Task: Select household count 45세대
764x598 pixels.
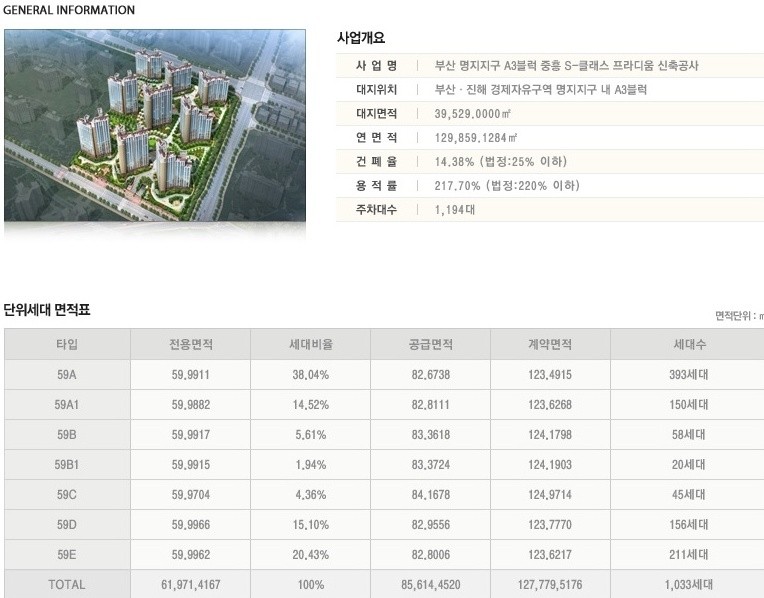Action: [x=688, y=494]
